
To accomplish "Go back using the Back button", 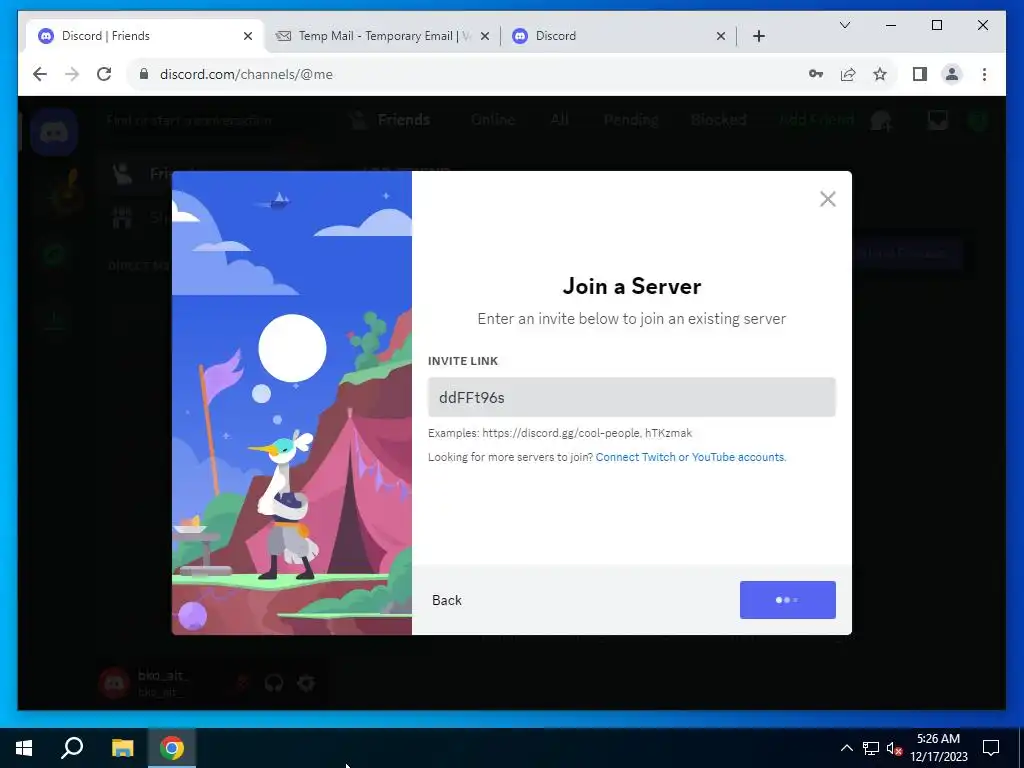I will (x=447, y=600).
